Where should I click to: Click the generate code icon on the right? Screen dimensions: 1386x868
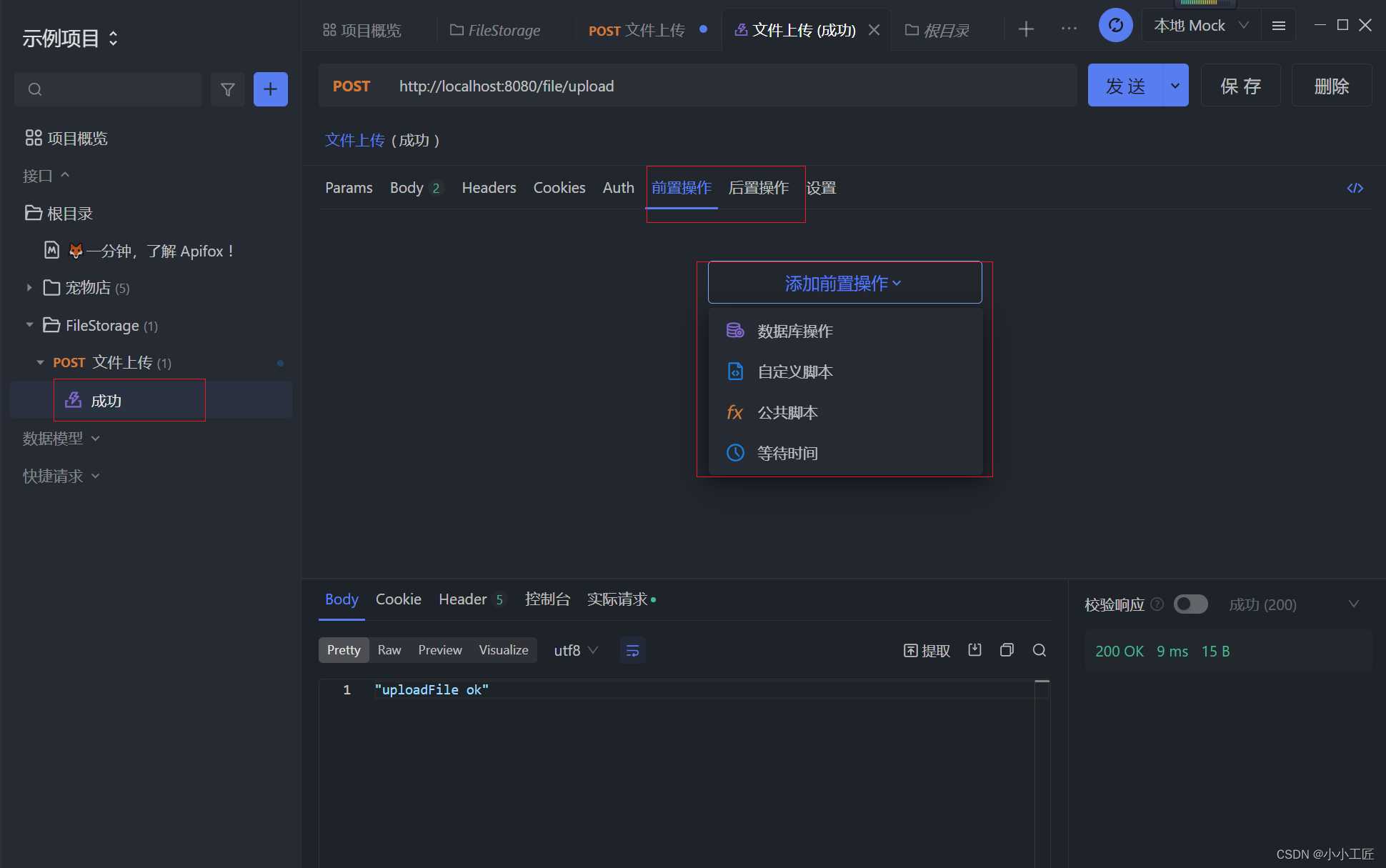pyautogui.click(x=1355, y=188)
